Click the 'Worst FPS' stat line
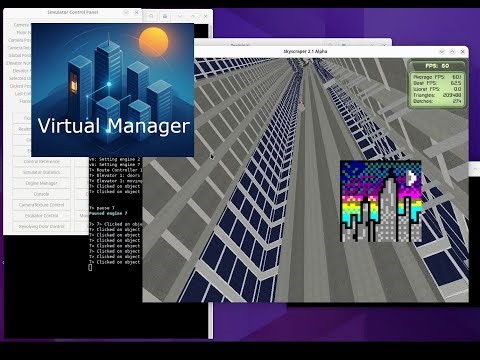The width and height of the screenshot is (480, 360). [x=437, y=89]
